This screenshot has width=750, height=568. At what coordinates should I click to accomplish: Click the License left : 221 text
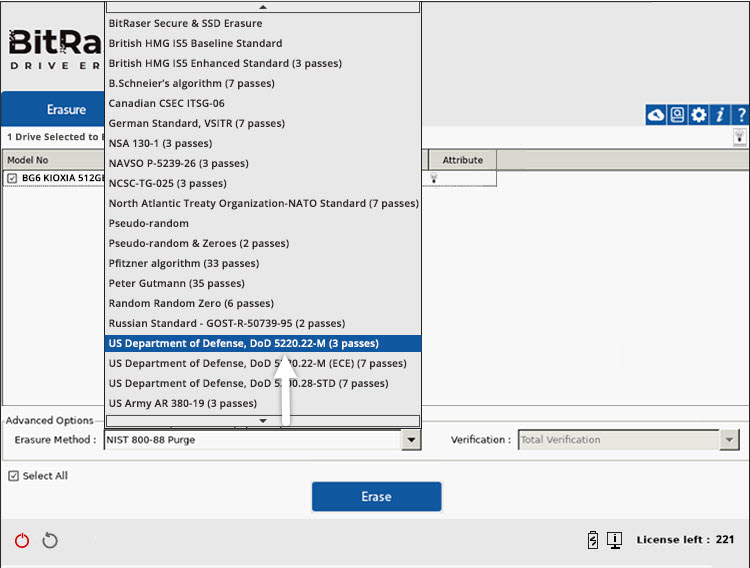coord(685,540)
